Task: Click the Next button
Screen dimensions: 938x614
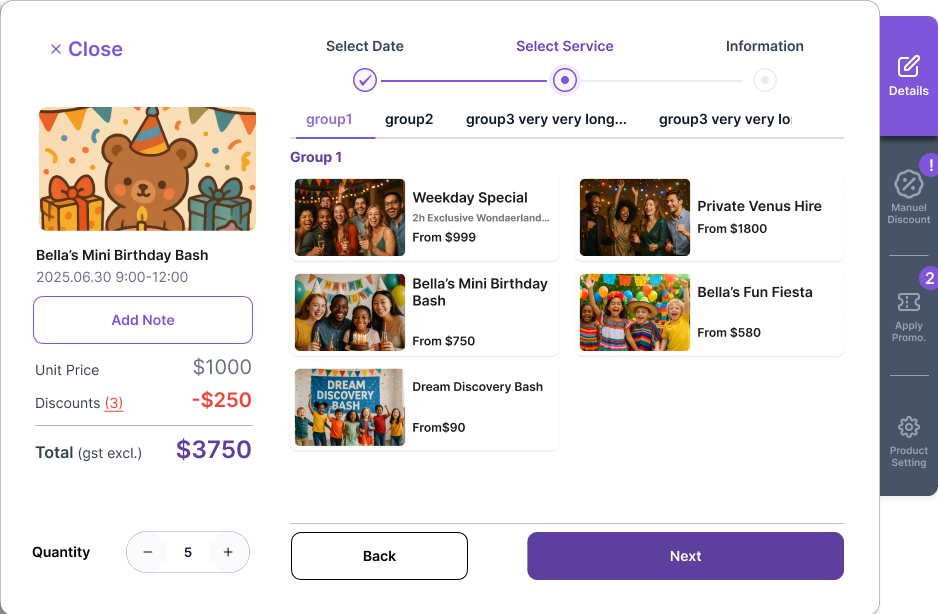Action: click(x=685, y=556)
